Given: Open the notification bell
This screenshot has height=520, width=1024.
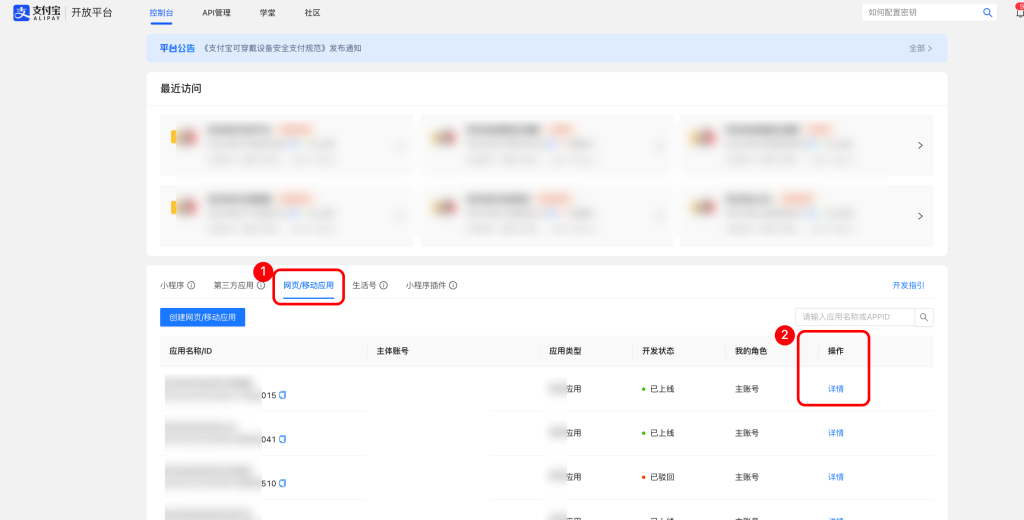Looking at the screenshot, I should [1018, 13].
